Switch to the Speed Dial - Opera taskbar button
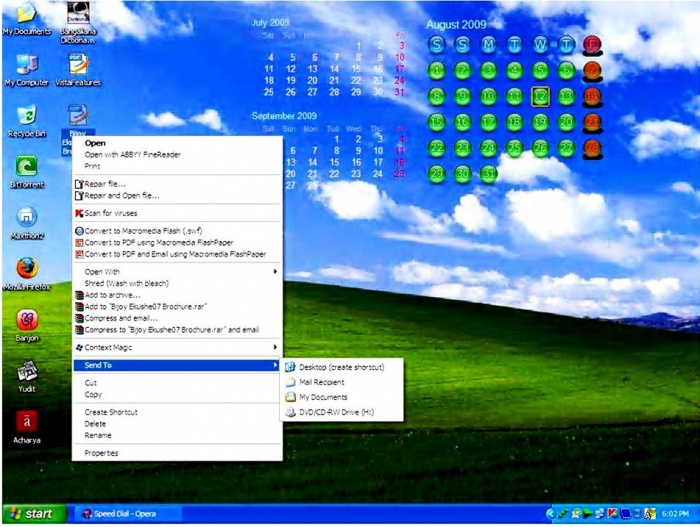This screenshot has width=700, height=527. pyautogui.click(x=127, y=514)
